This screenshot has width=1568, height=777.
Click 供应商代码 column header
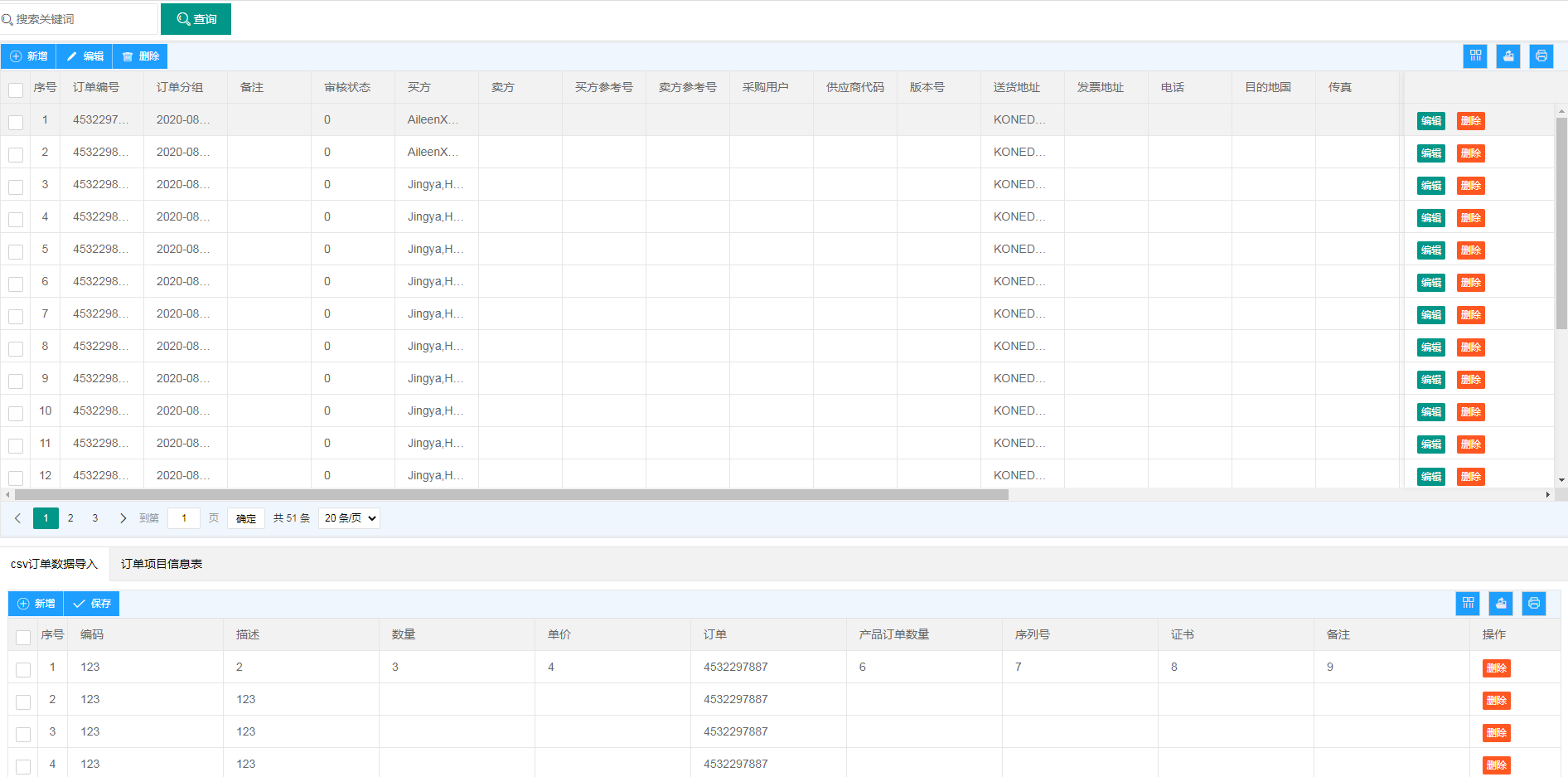[855, 87]
